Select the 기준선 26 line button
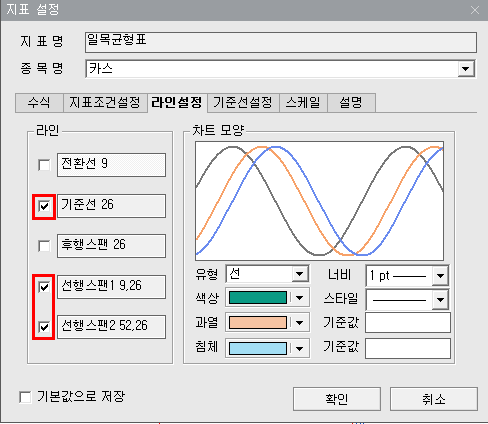This screenshot has width=488, height=424. click(x=111, y=206)
